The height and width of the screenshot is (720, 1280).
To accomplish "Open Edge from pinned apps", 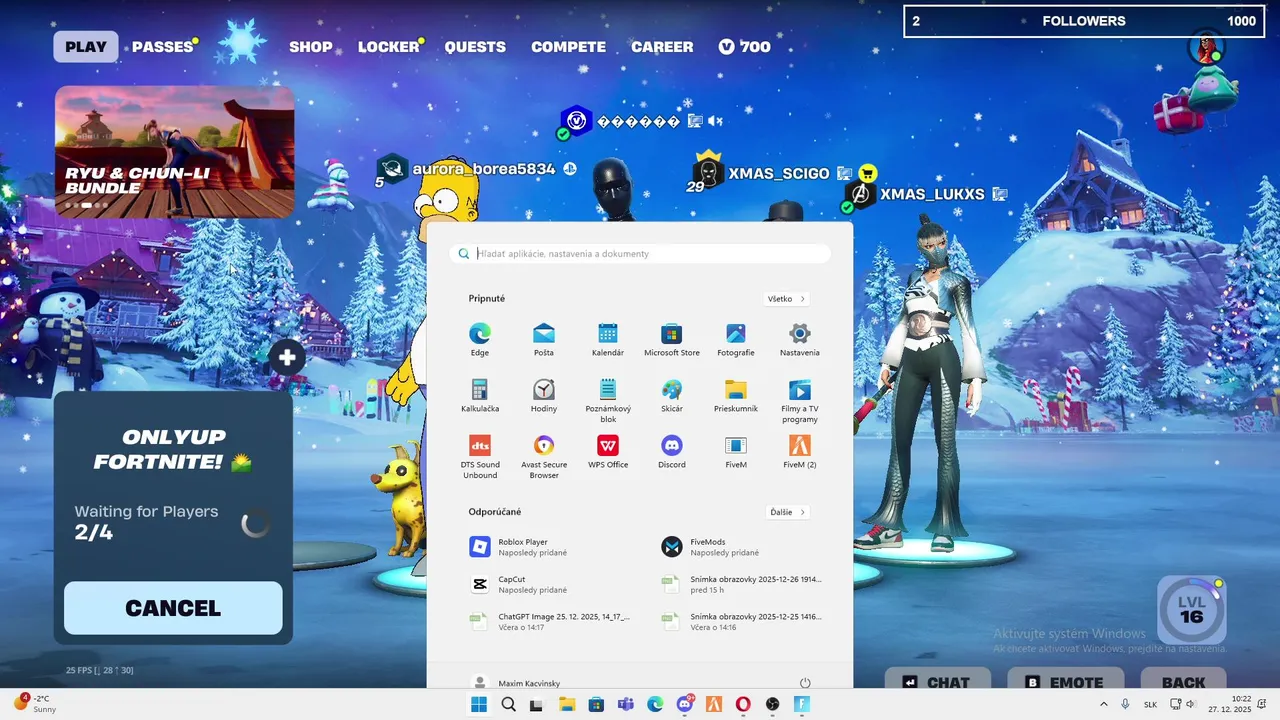I will click(480, 339).
